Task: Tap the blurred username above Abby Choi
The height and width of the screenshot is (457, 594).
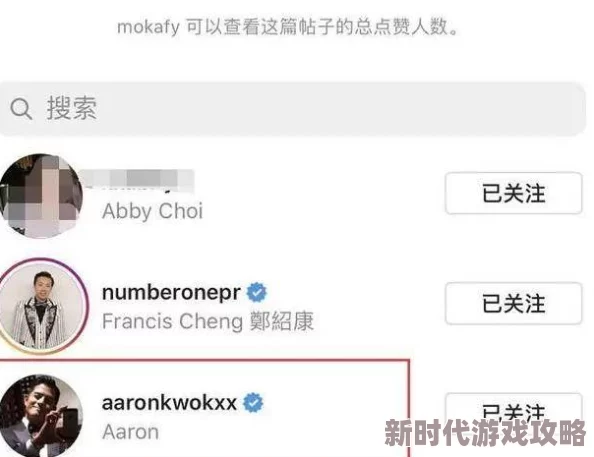Action: tap(148, 180)
